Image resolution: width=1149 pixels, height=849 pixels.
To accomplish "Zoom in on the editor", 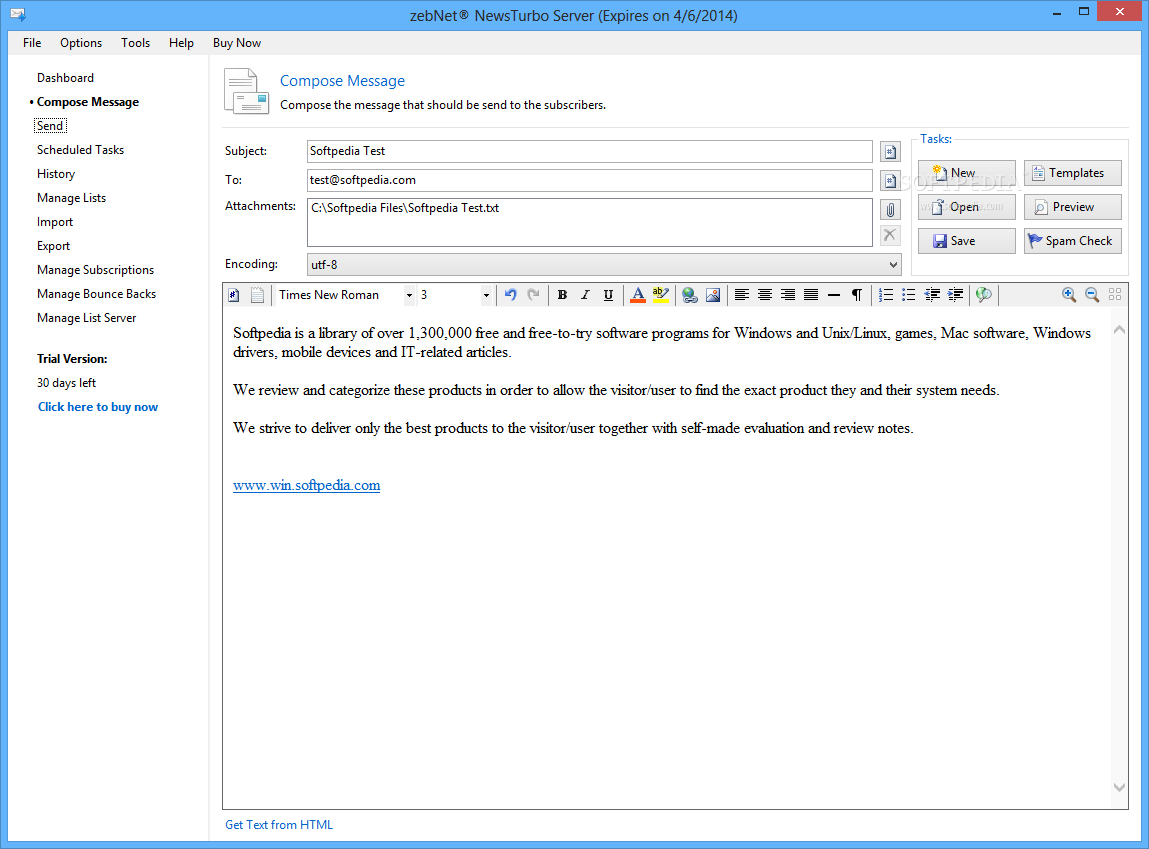I will tap(1069, 295).
